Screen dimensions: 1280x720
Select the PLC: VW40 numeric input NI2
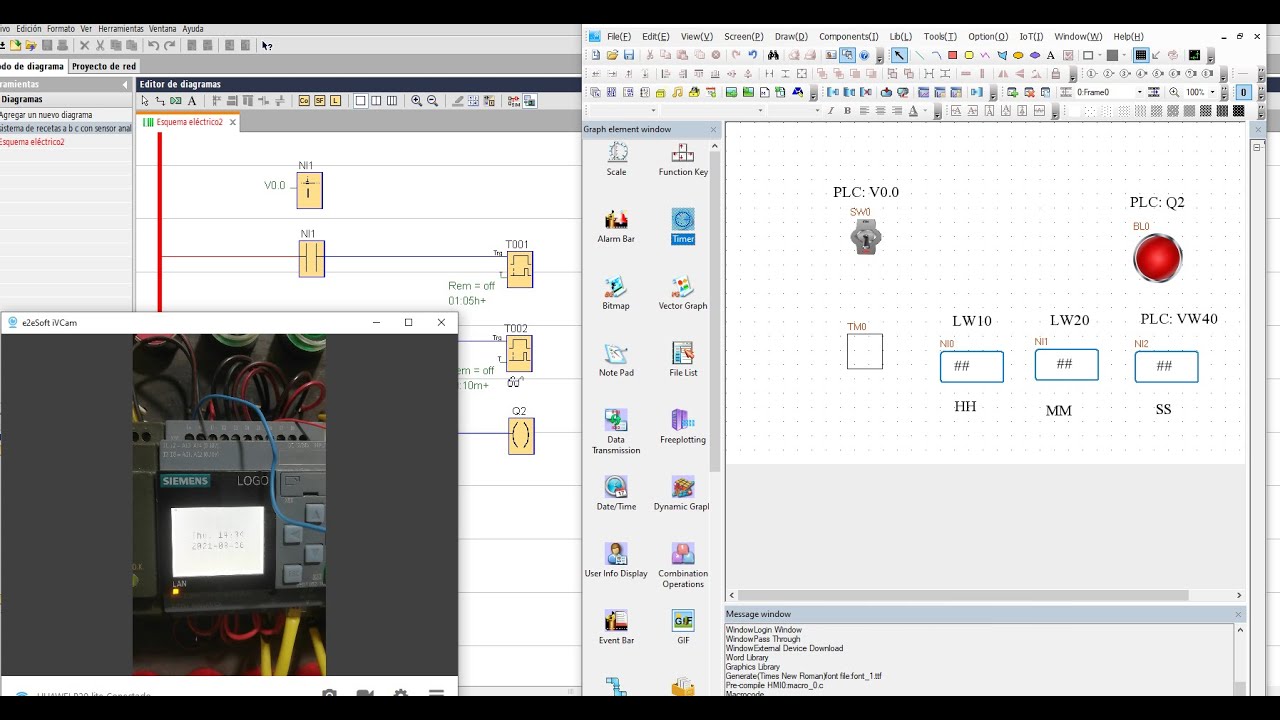click(x=1166, y=366)
